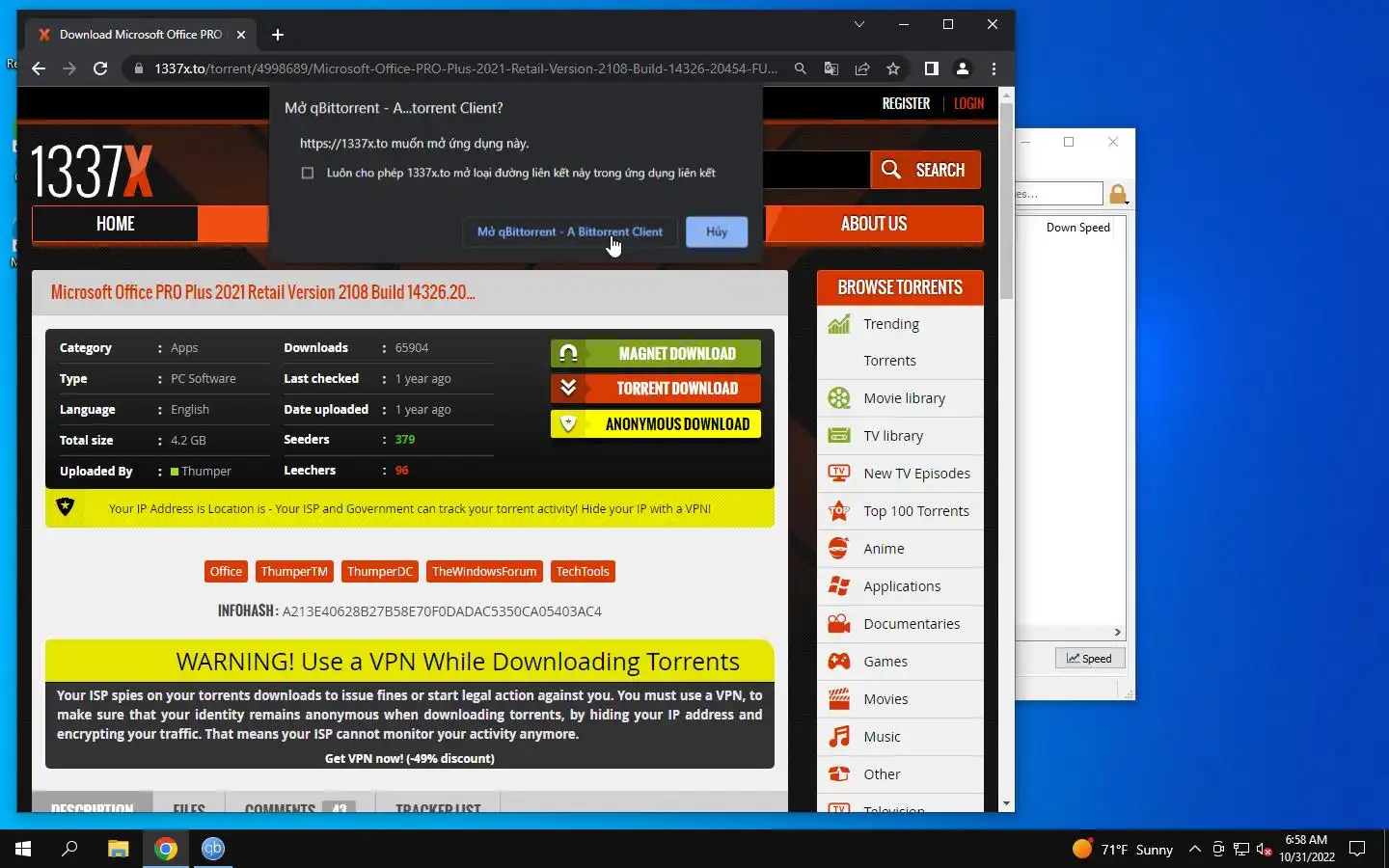Click the 1337X site logo

coord(93,172)
